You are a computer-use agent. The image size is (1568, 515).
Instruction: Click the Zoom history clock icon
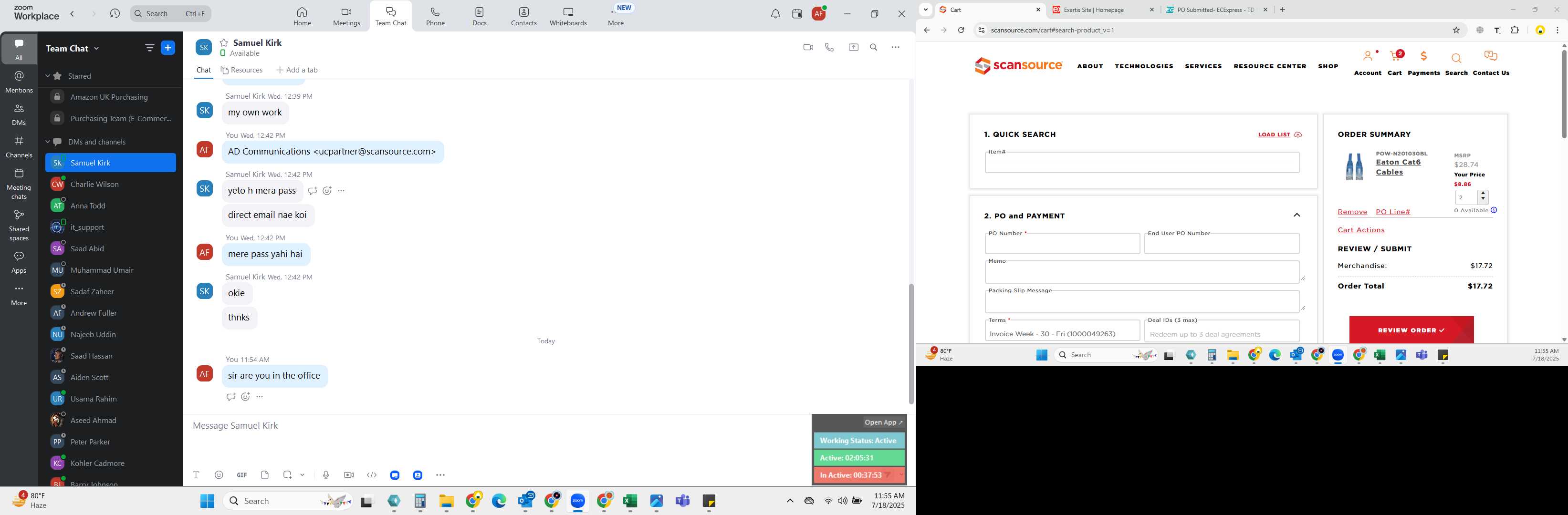click(x=115, y=13)
